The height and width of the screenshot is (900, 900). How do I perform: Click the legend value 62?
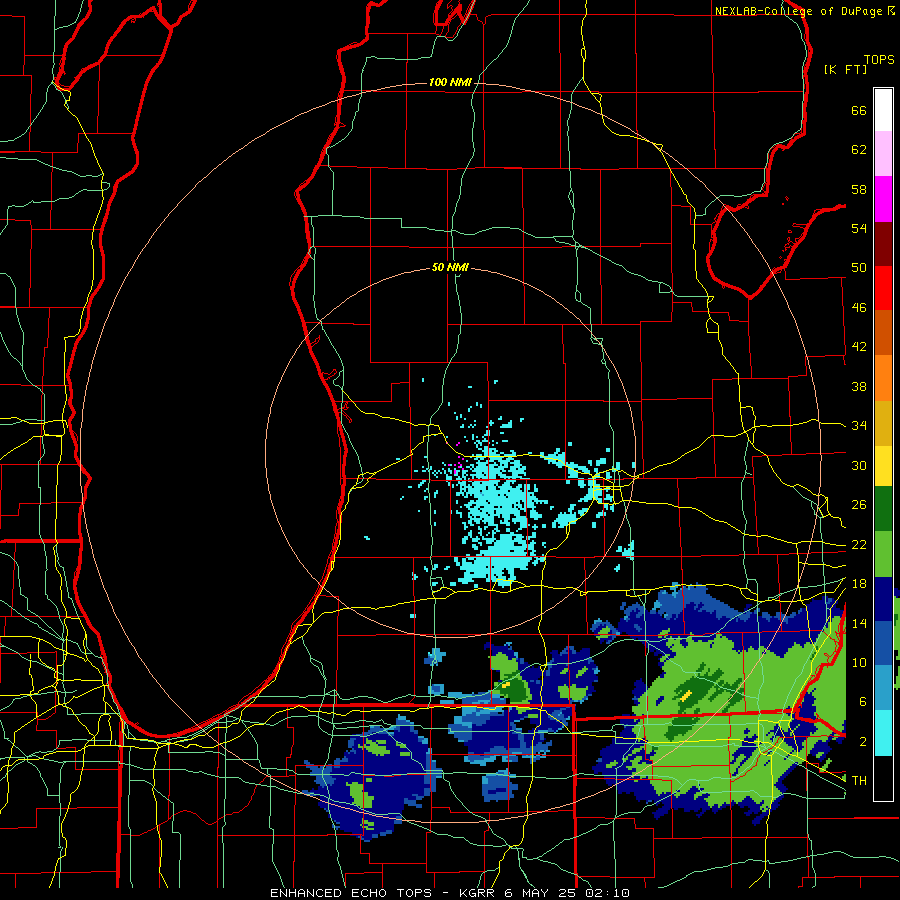tap(859, 150)
